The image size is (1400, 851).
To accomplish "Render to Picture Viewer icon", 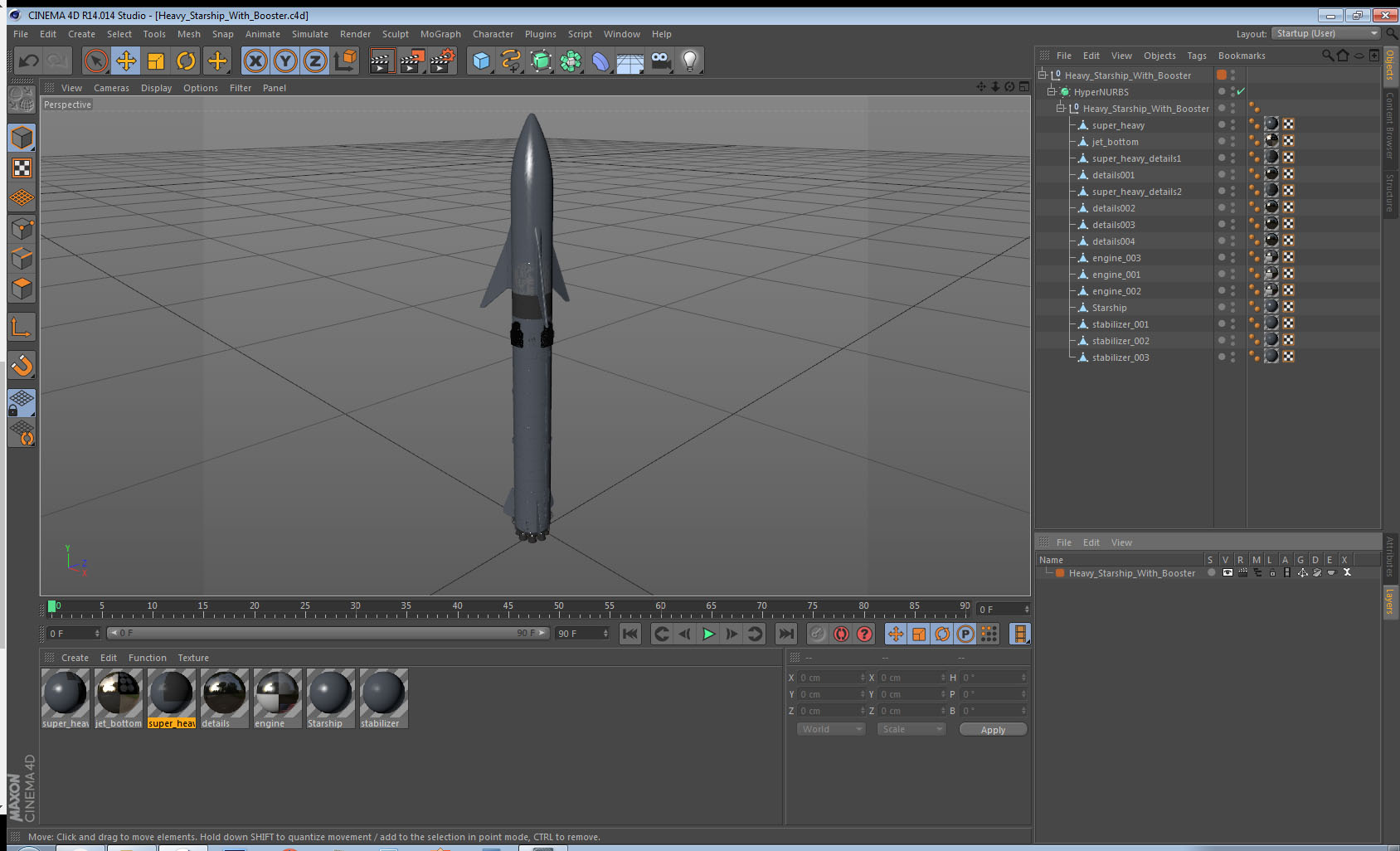I will (x=411, y=61).
